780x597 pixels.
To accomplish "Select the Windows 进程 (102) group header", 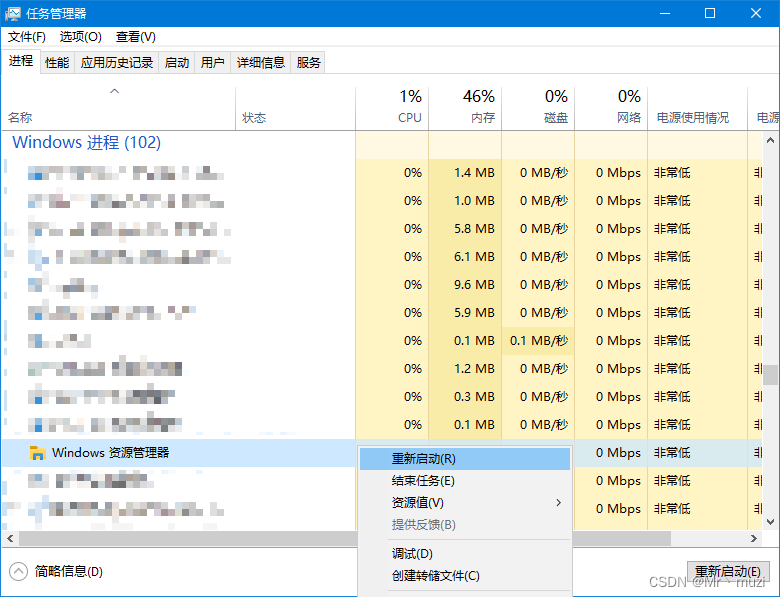I will pyautogui.click(x=87, y=143).
